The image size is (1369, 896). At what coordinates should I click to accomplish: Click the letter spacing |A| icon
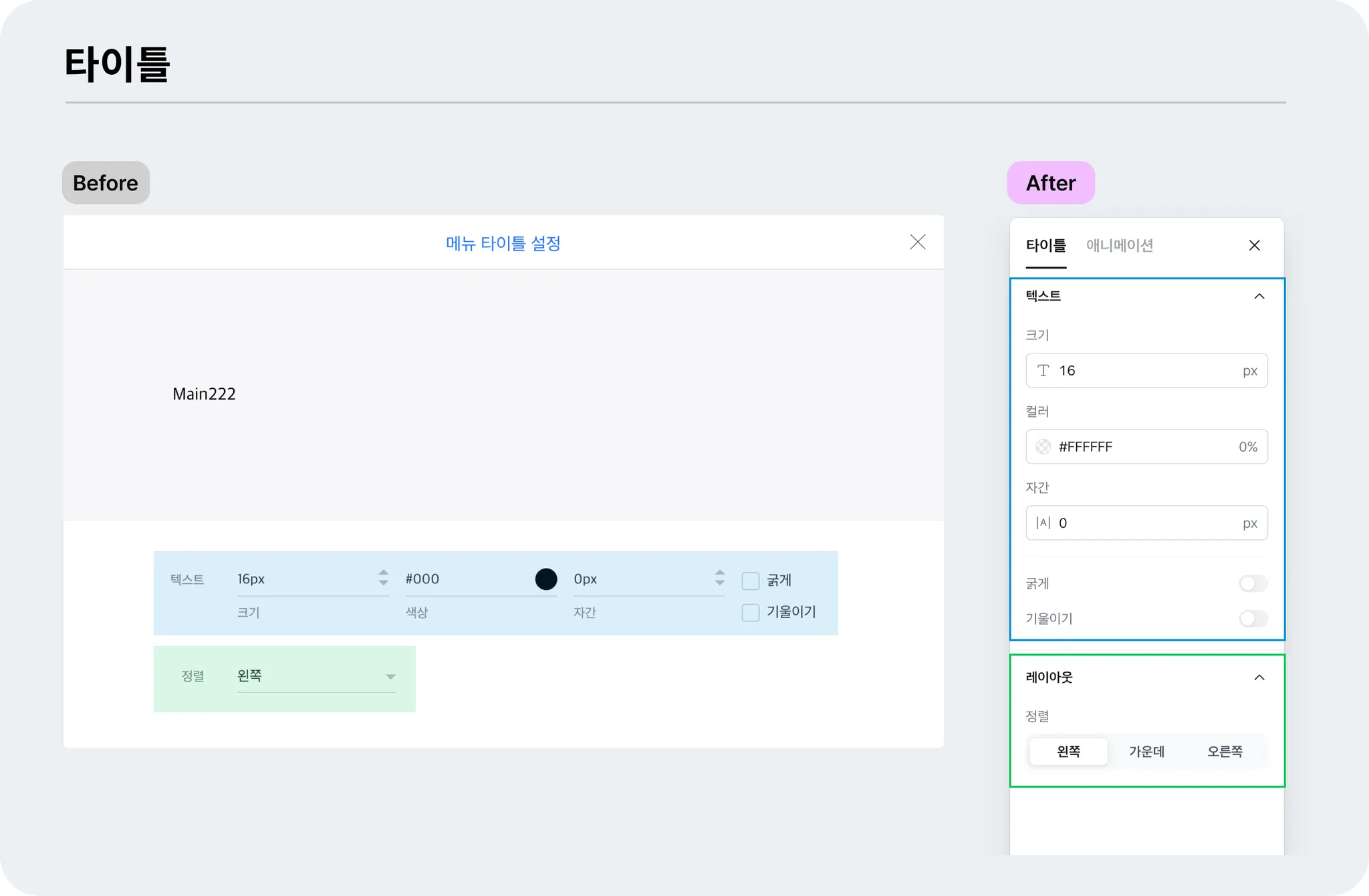coord(1043,523)
